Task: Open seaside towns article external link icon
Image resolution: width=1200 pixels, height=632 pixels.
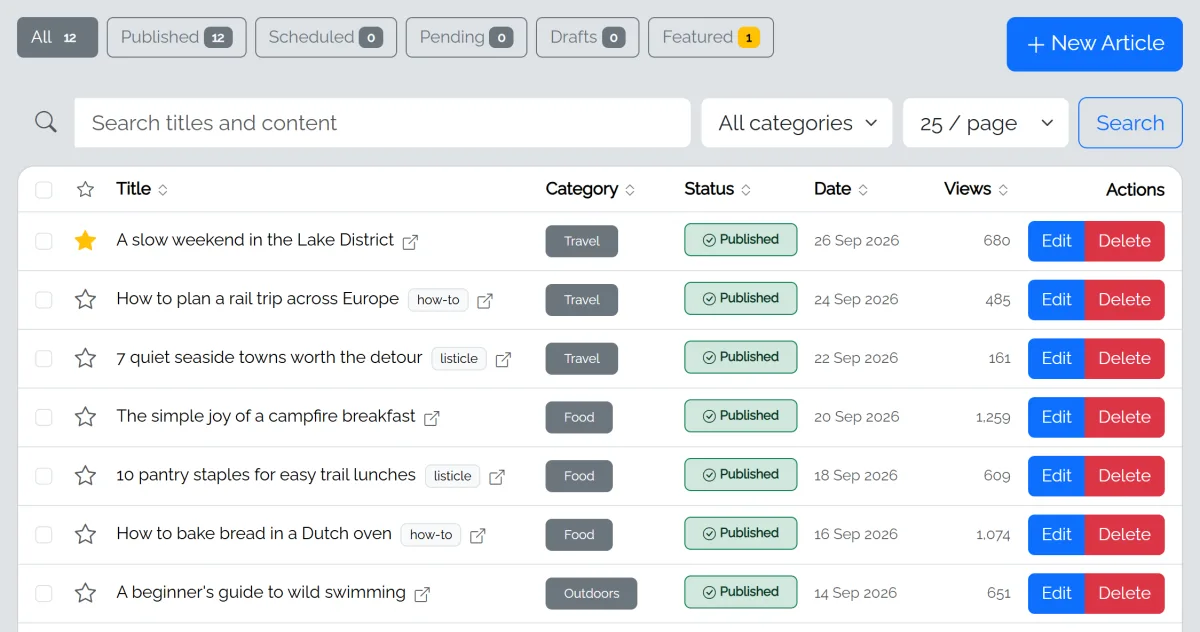Action: pos(504,359)
